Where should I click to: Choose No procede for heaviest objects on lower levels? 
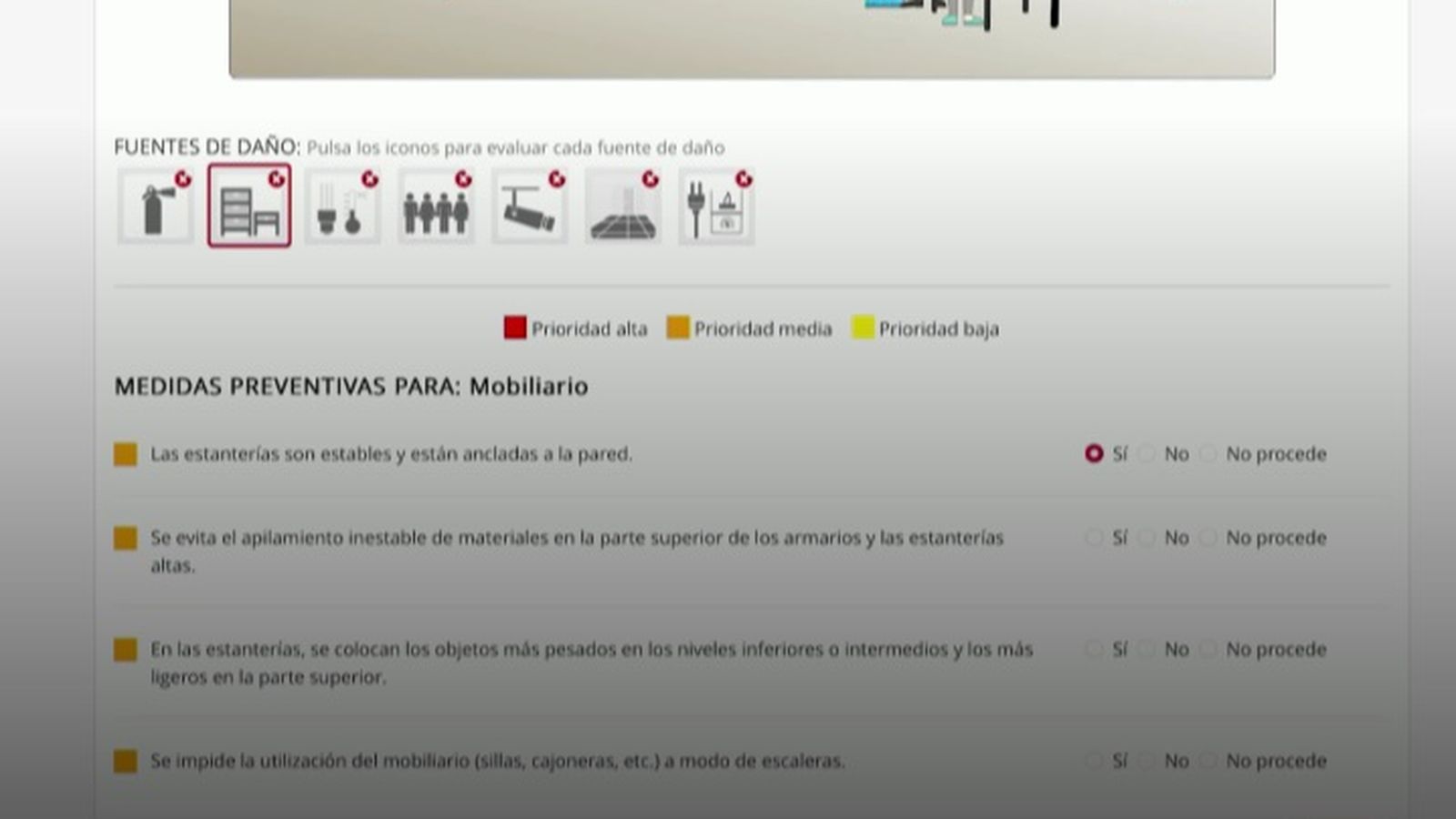[1208, 650]
